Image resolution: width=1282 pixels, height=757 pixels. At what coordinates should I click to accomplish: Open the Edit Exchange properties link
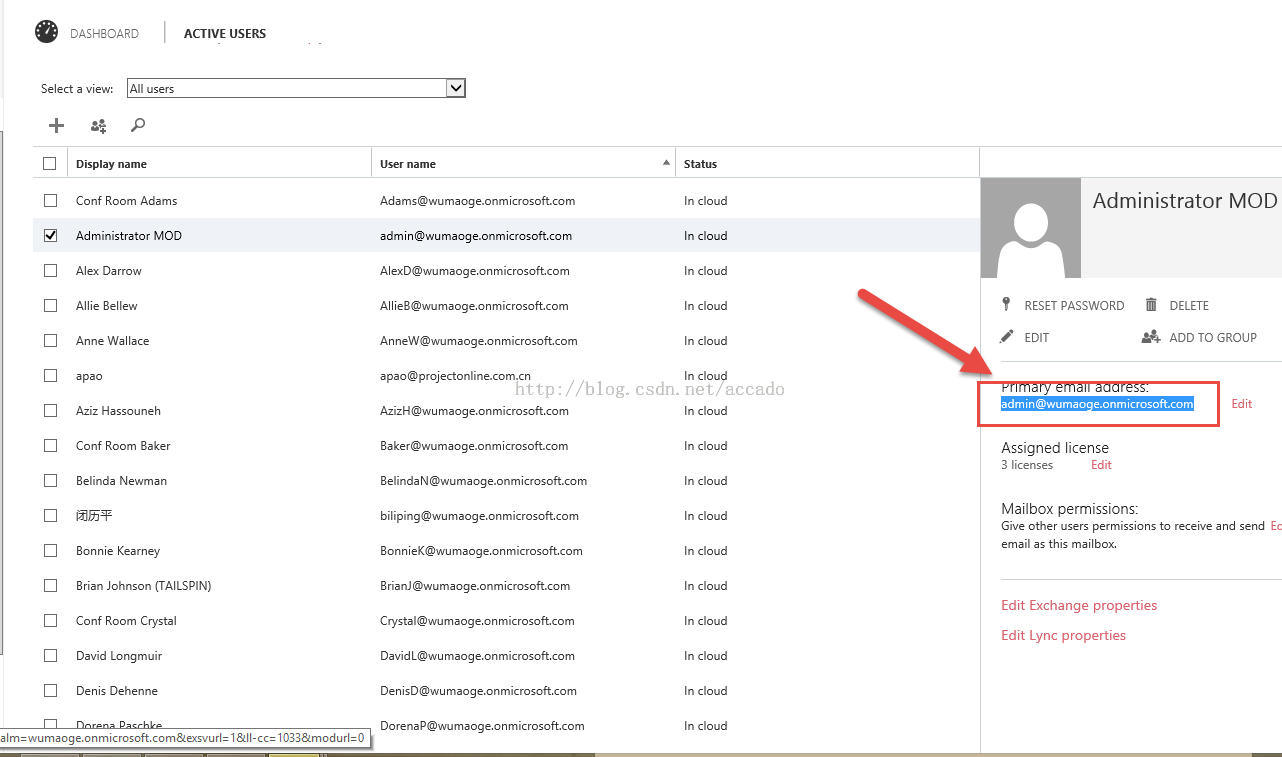point(1078,606)
